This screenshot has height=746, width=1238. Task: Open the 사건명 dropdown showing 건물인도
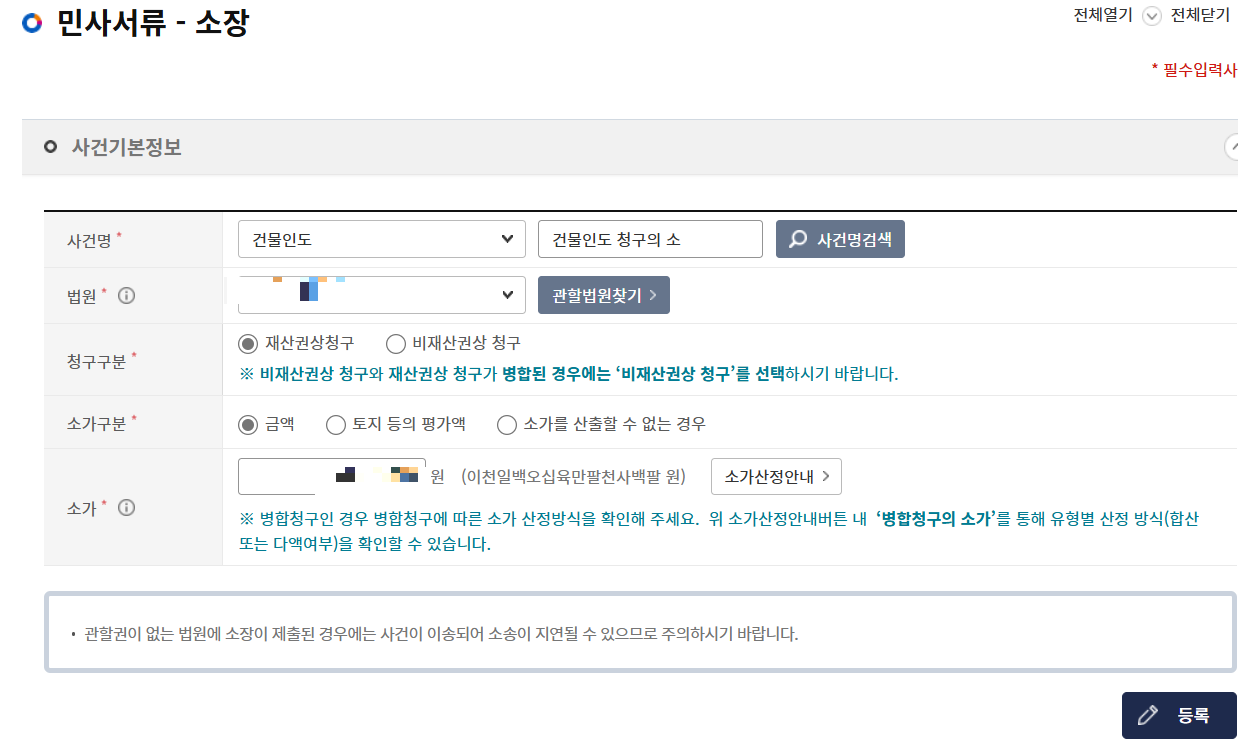click(382, 239)
